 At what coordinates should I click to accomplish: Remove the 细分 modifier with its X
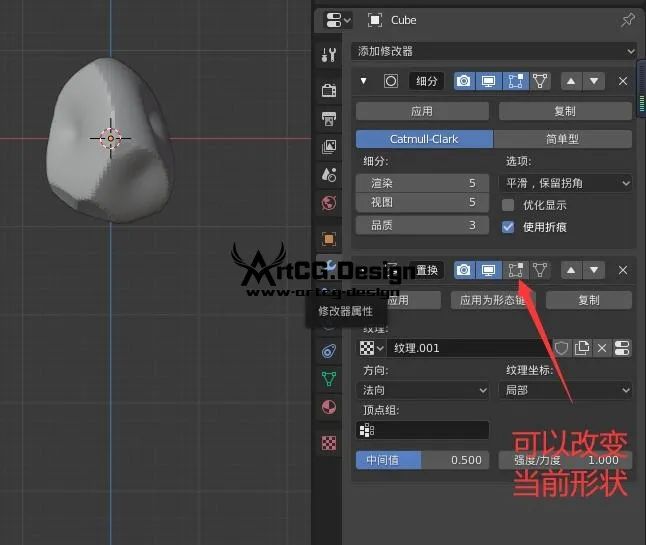[x=623, y=81]
